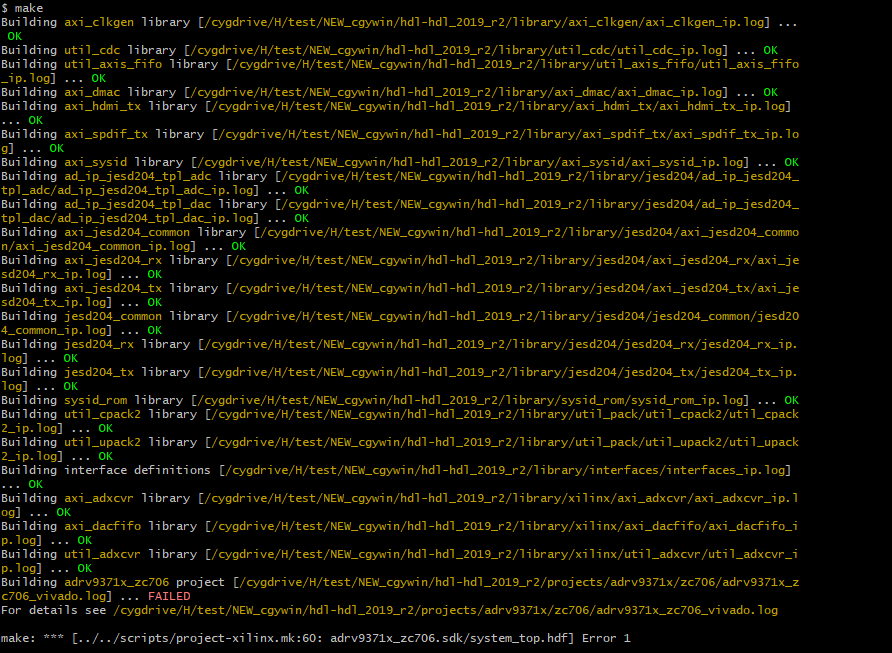Image resolution: width=892 pixels, height=653 pixels.
Task: Click the '$ make' command line
Action: 22,8
